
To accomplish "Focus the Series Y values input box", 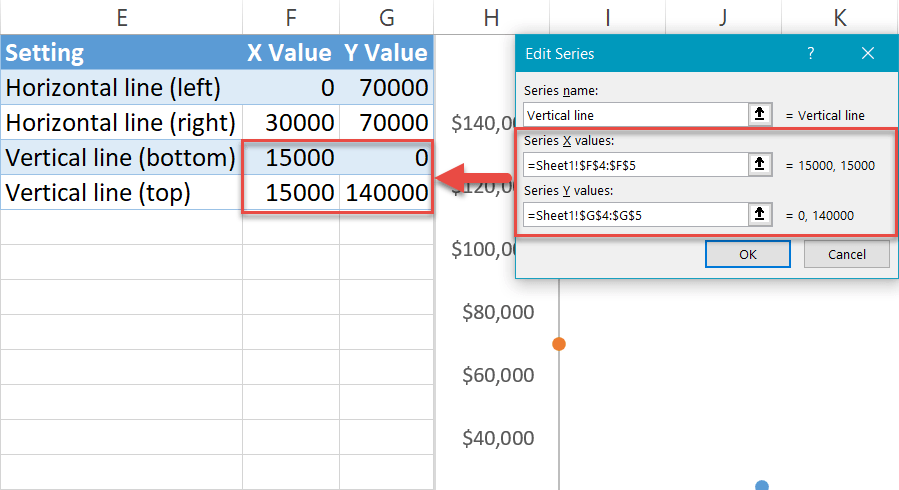I will (x=635, y=213).
